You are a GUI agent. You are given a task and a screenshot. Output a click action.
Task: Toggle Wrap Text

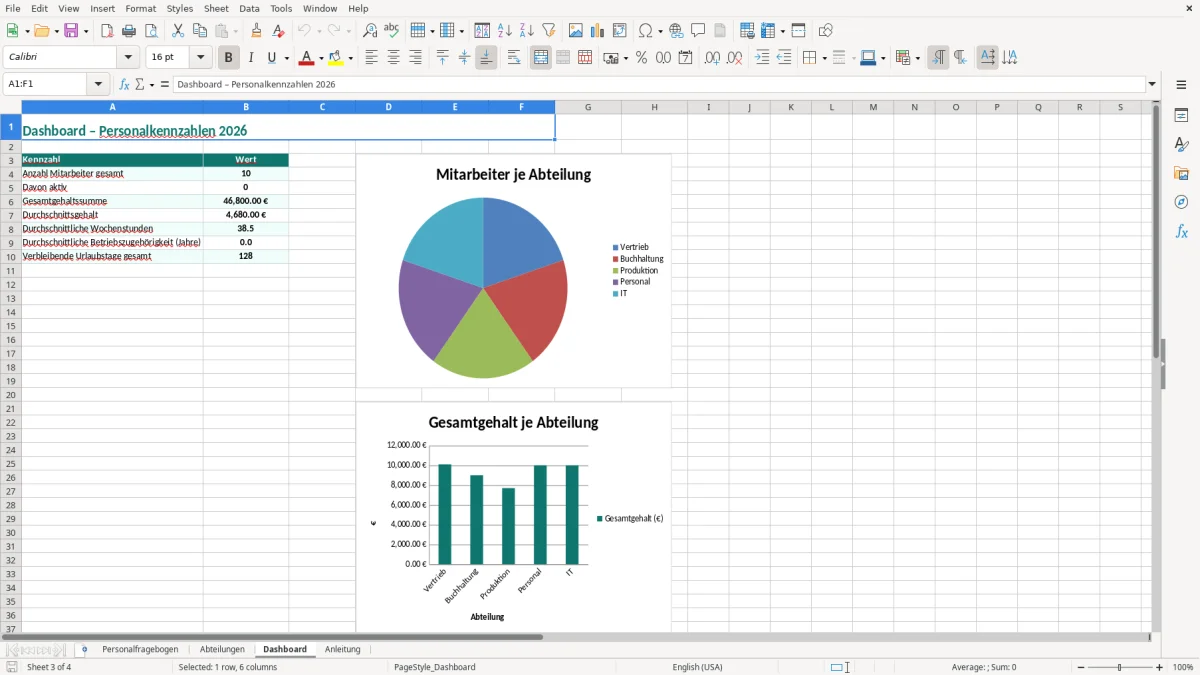514,58
